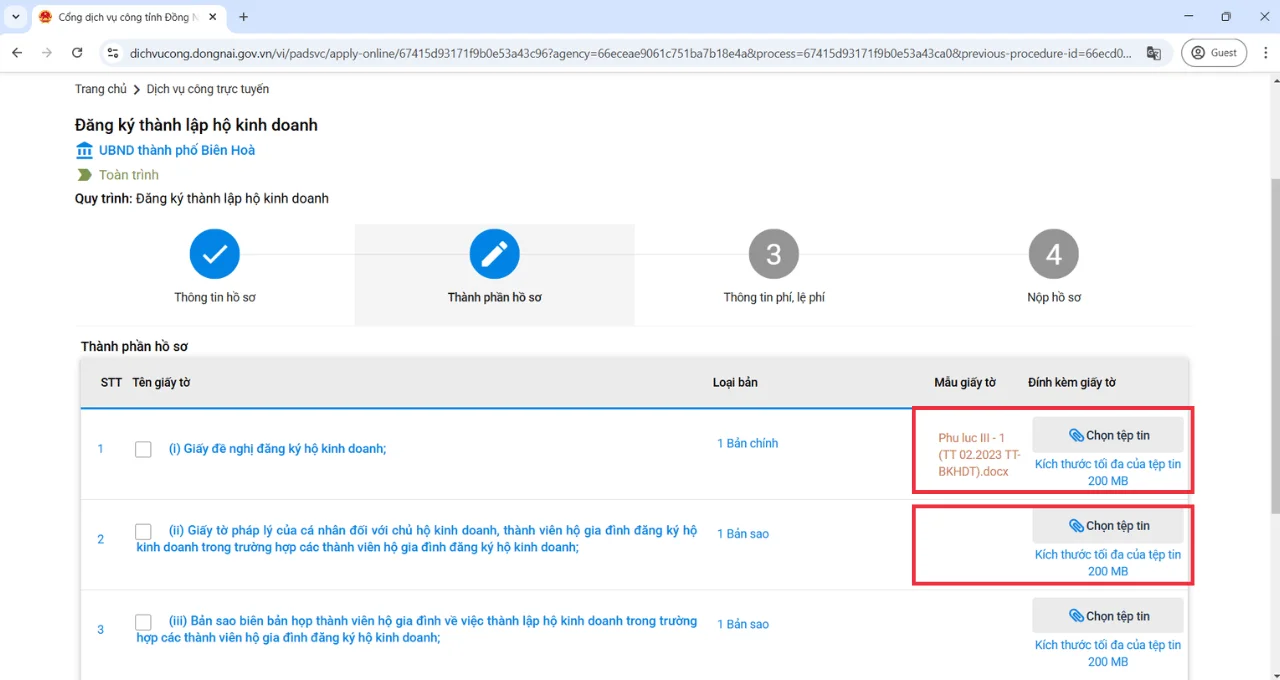Download Phu luc III - 1 docx template
The height and width of the screenshot is (680, 1280).
click(971, 454)
